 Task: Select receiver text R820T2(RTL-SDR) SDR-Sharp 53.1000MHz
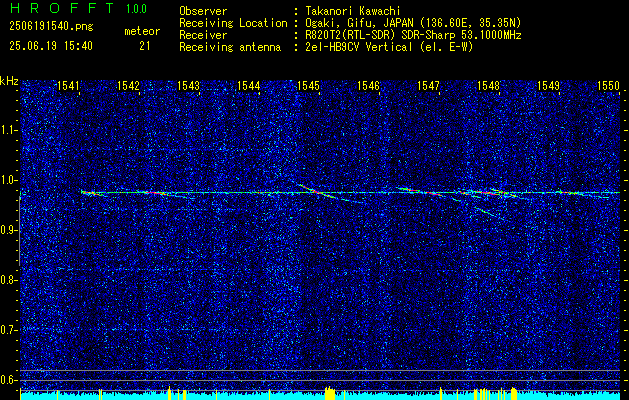click(413, 35)
